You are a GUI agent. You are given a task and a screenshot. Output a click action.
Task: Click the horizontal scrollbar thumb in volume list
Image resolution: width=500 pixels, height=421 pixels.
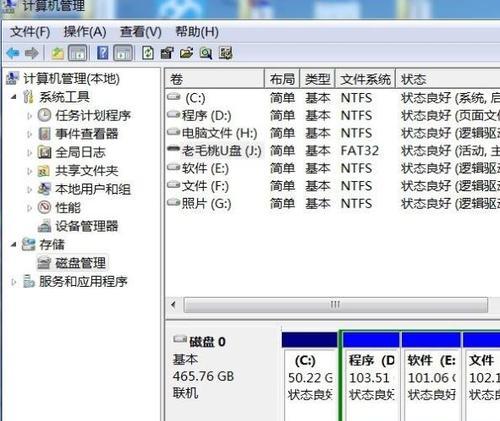pyautogui.click(x=336, y=305)
